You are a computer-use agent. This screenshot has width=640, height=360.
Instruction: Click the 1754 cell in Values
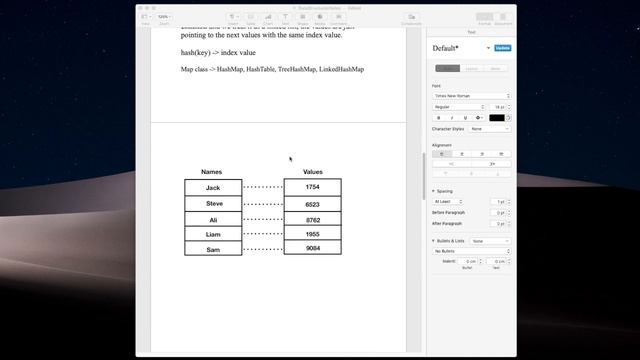coord(313,187)
